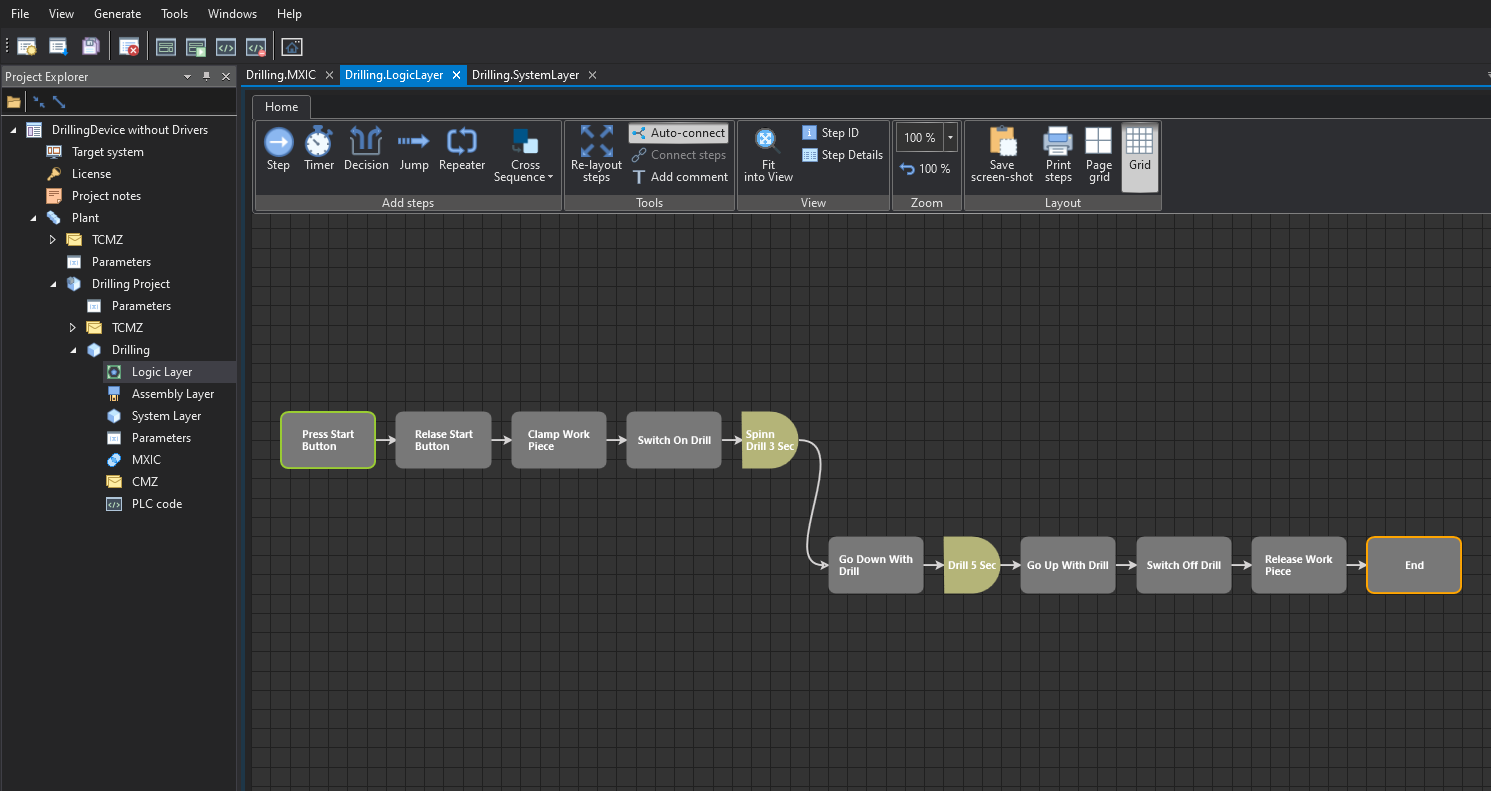The height and width of the screenshot is (791, 1491).
Task: Expand the TCMZ node under Drilling Project
Action: click(73, 328)
